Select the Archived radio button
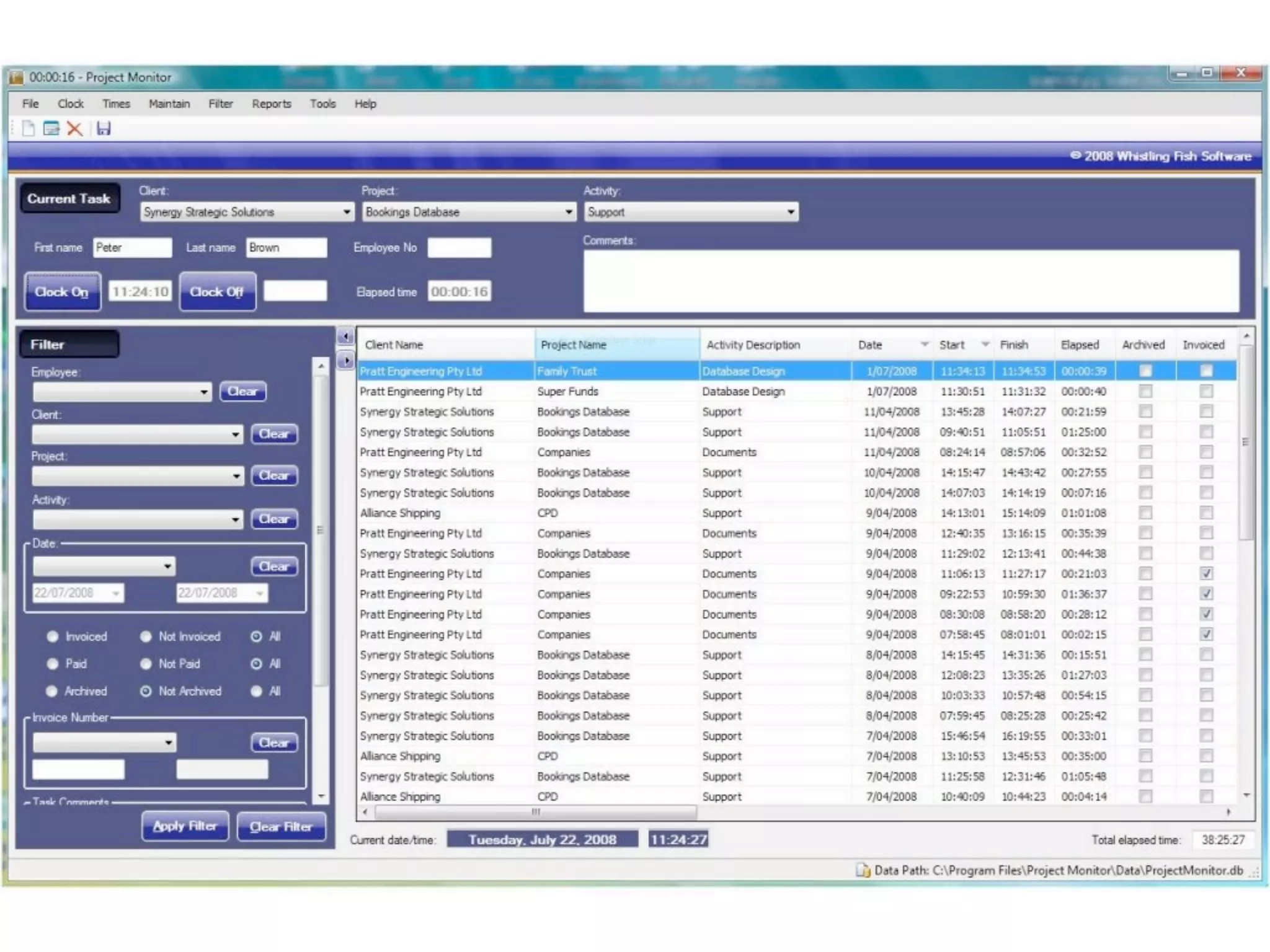 52,691
